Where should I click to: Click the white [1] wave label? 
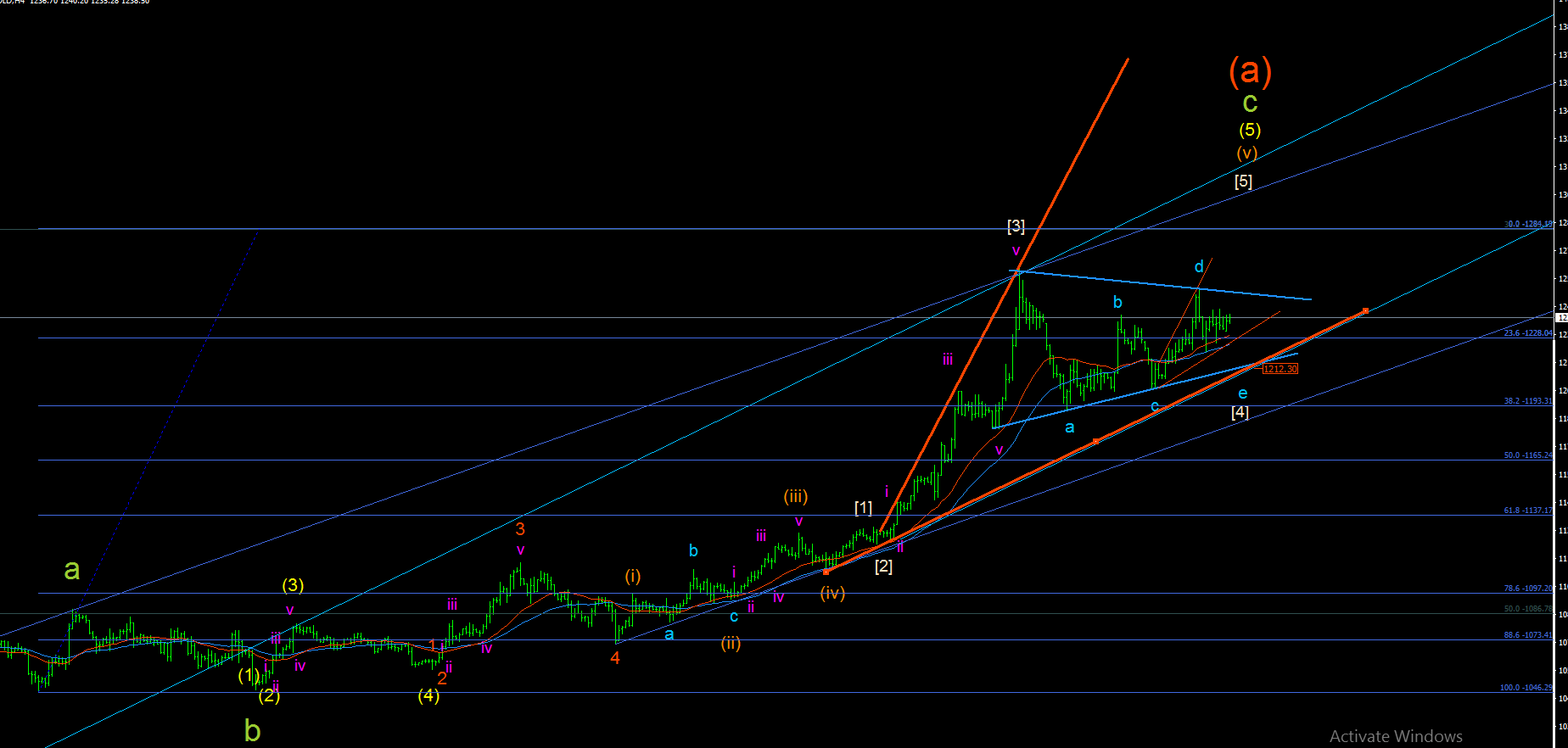click(x=863, y=508)
